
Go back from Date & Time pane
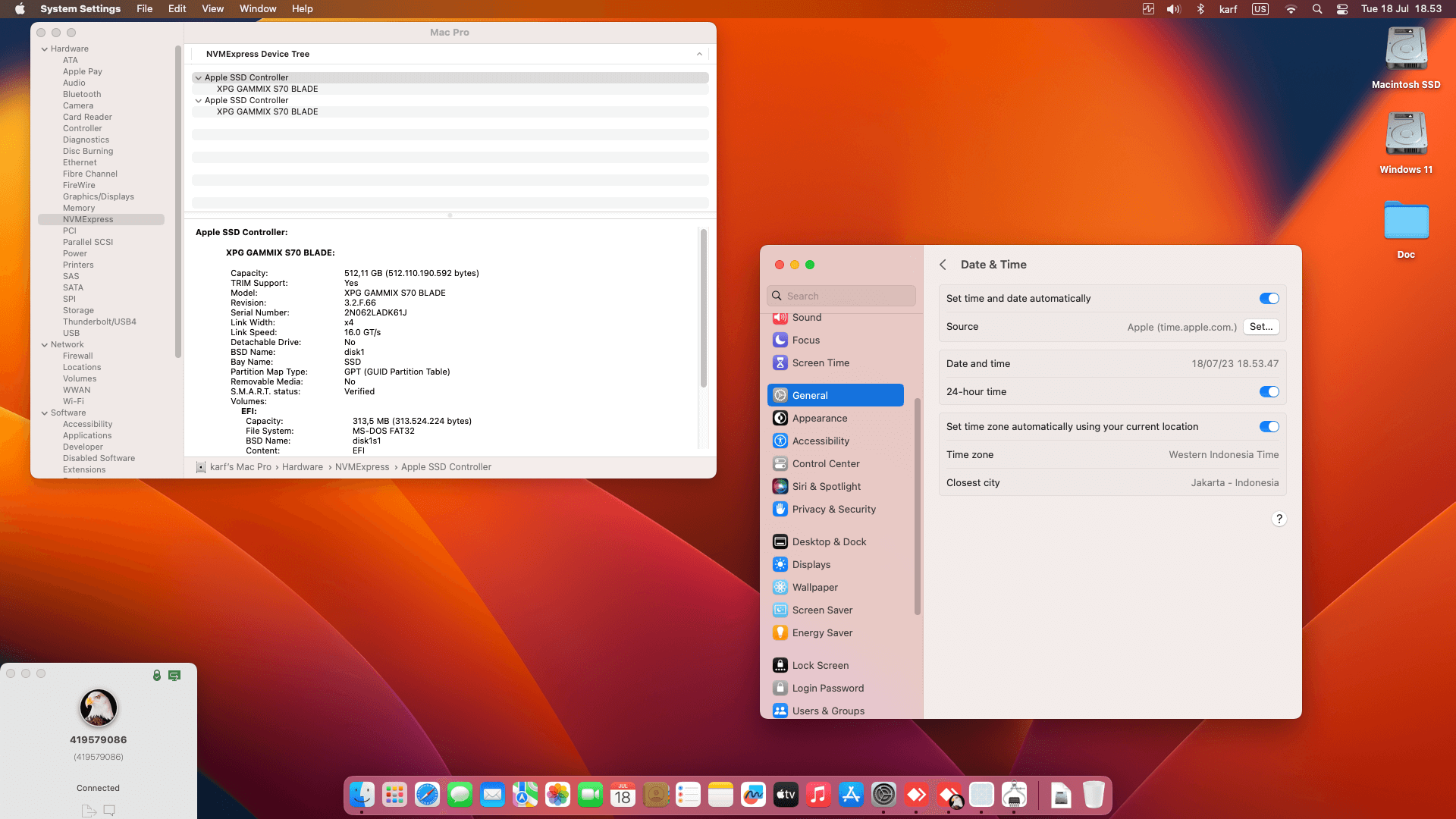pyautogui.click(x=943, y=265)
